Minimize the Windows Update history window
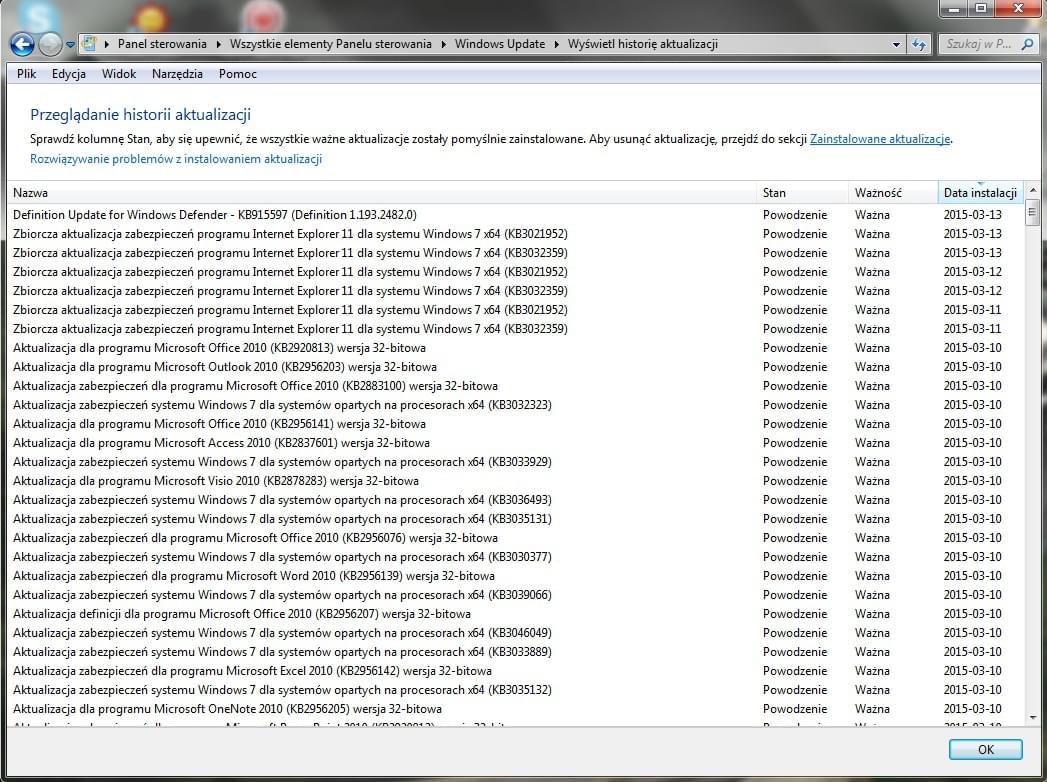1047x782 pixels. tap(954, 8)
